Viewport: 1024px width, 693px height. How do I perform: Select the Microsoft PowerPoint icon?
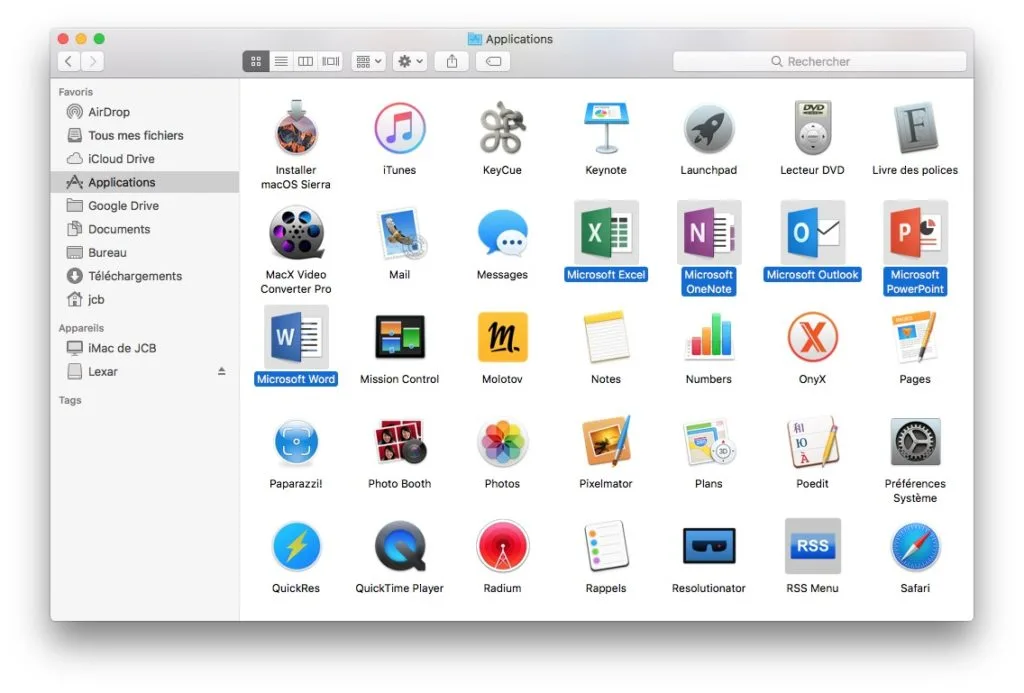point(915,233)
